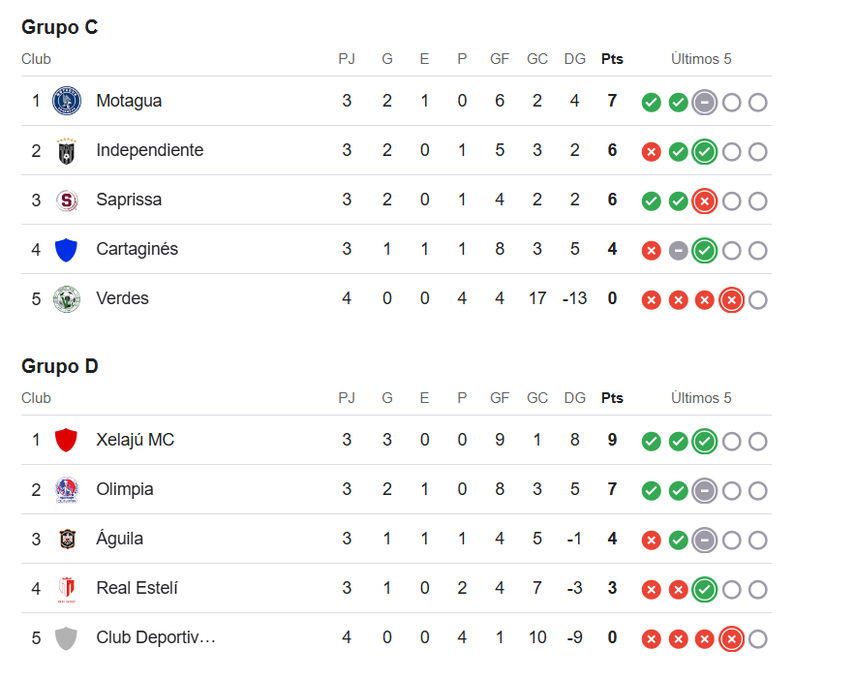Click the Verdes club crest icon
Image resolution: width=855 pixels, height=680 pixels.
click(x=66, y=298)
